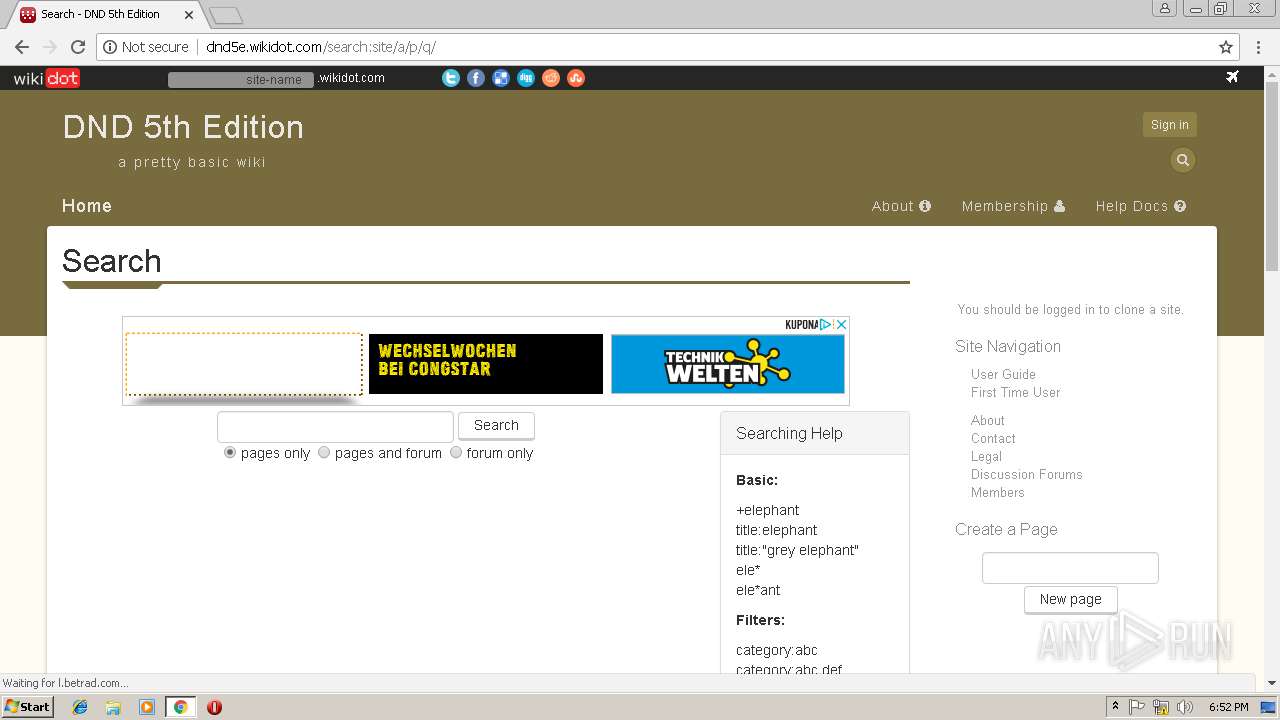Select forum only option
1280x720 pixels.
[x=456, y=452]
